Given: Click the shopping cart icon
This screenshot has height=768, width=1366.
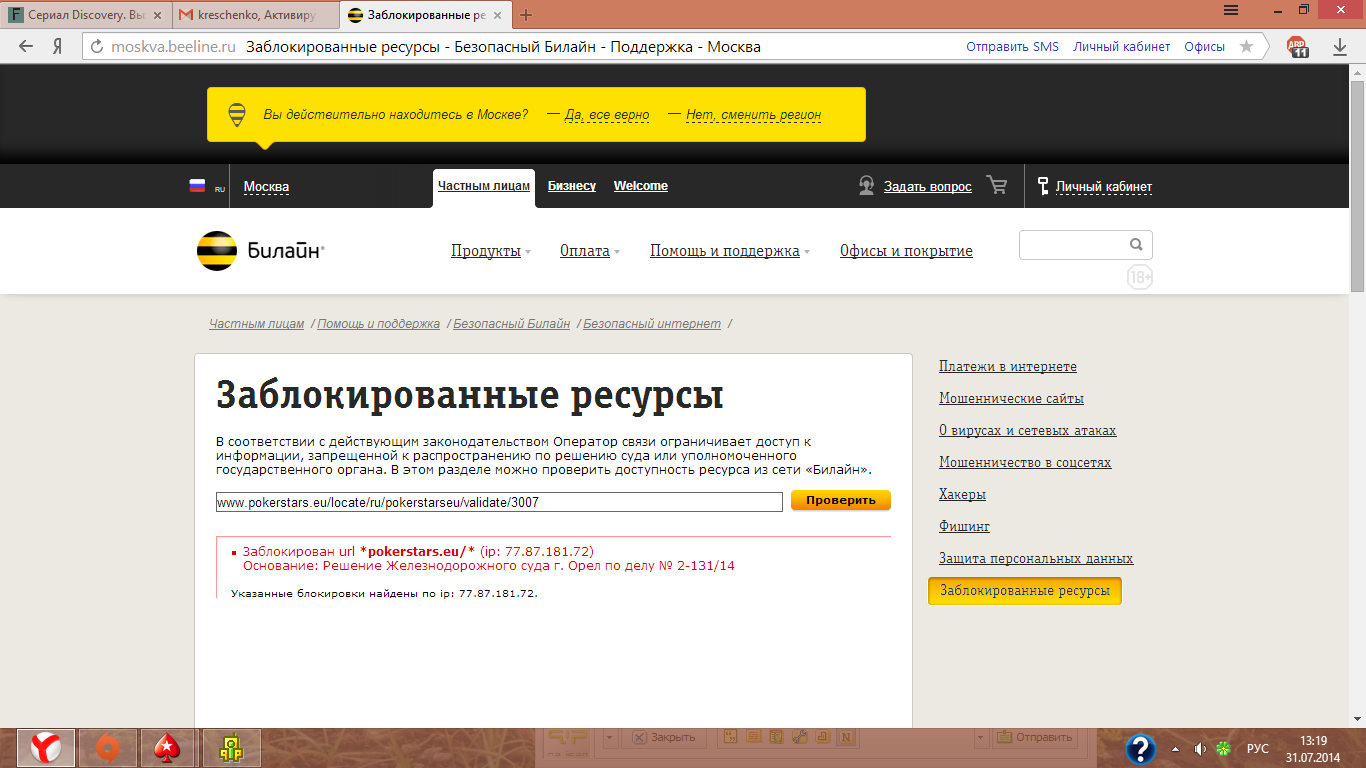Looking at the screenshot, I should click(996, 185).
